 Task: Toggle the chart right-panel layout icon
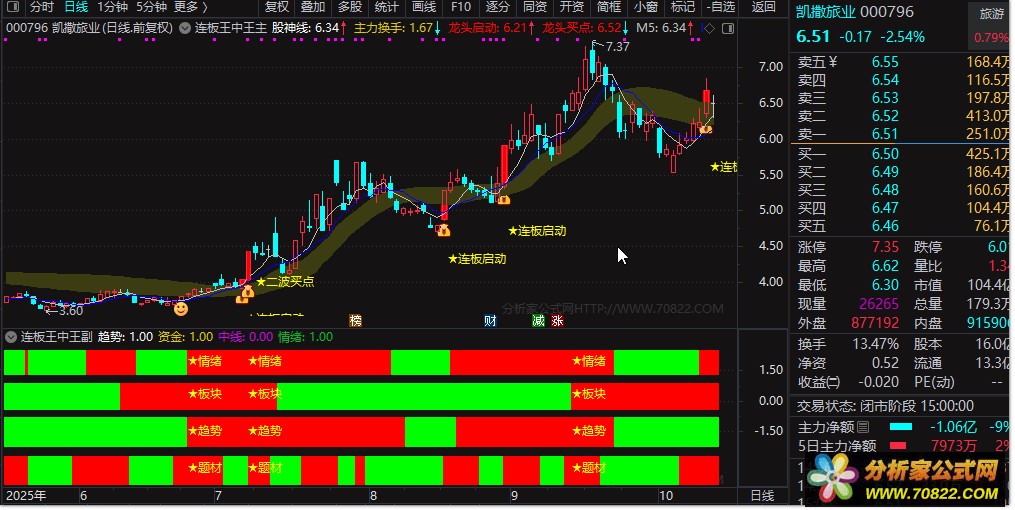[728, 28]
